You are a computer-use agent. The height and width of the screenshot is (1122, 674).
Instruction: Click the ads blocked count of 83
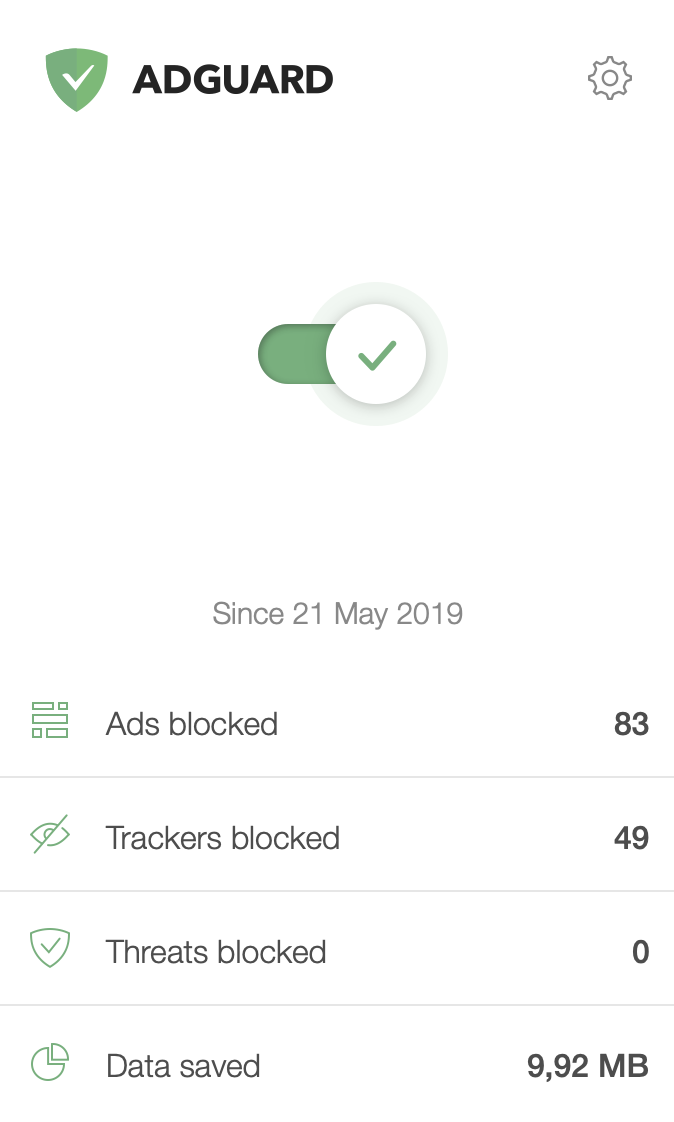click(x=631, y=723)
